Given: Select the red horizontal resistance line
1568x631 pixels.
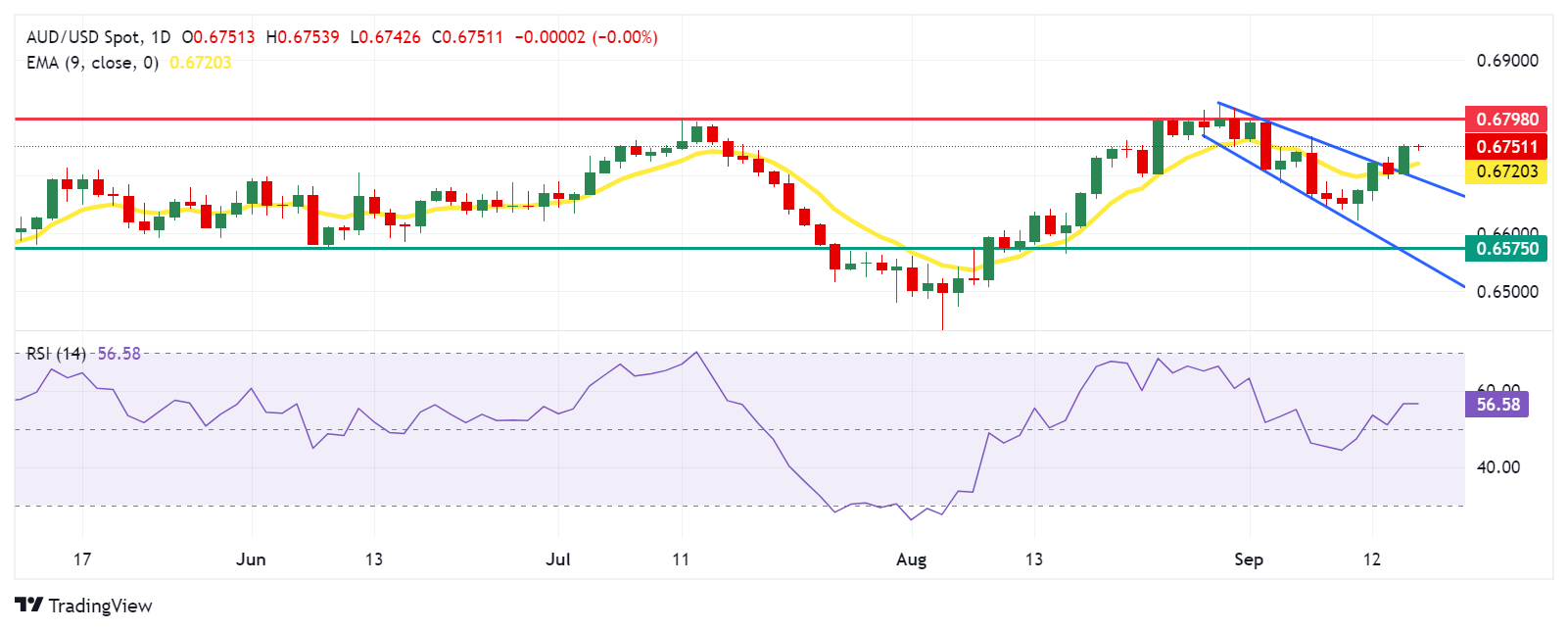Looking at the screenshot, I should click(x=739, y=119).
